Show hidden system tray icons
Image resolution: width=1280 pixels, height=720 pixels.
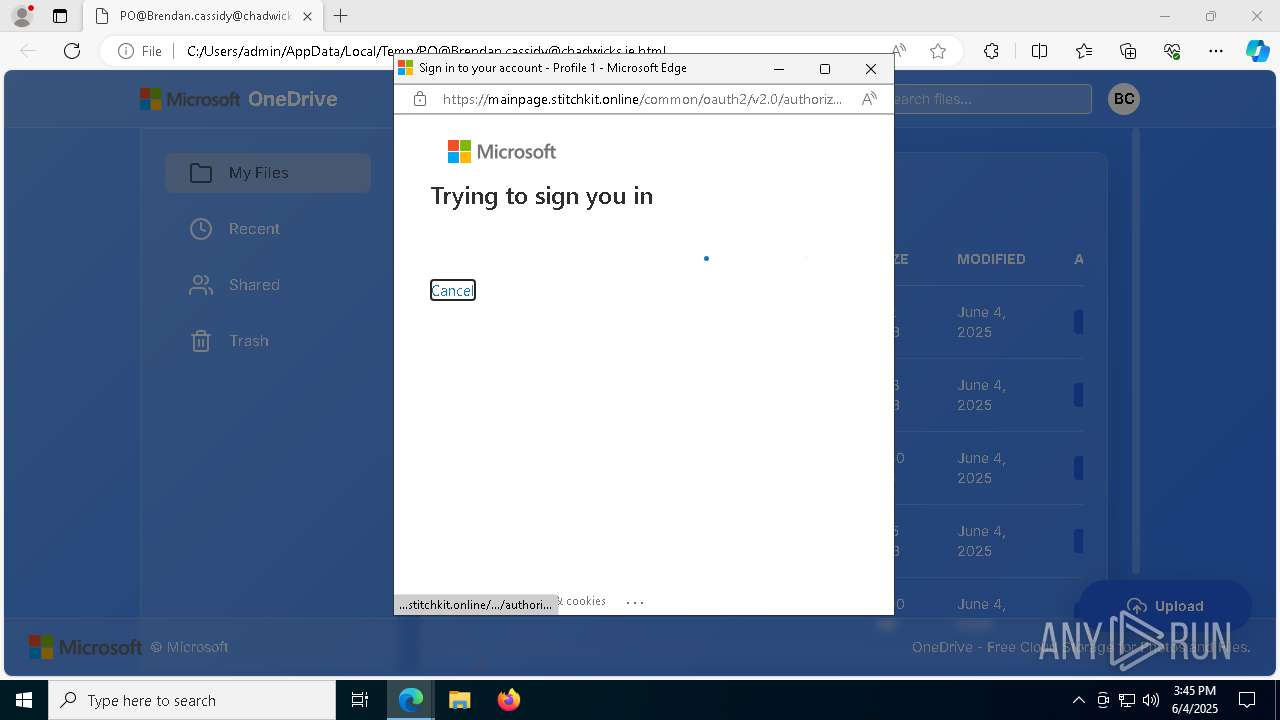1078,700
